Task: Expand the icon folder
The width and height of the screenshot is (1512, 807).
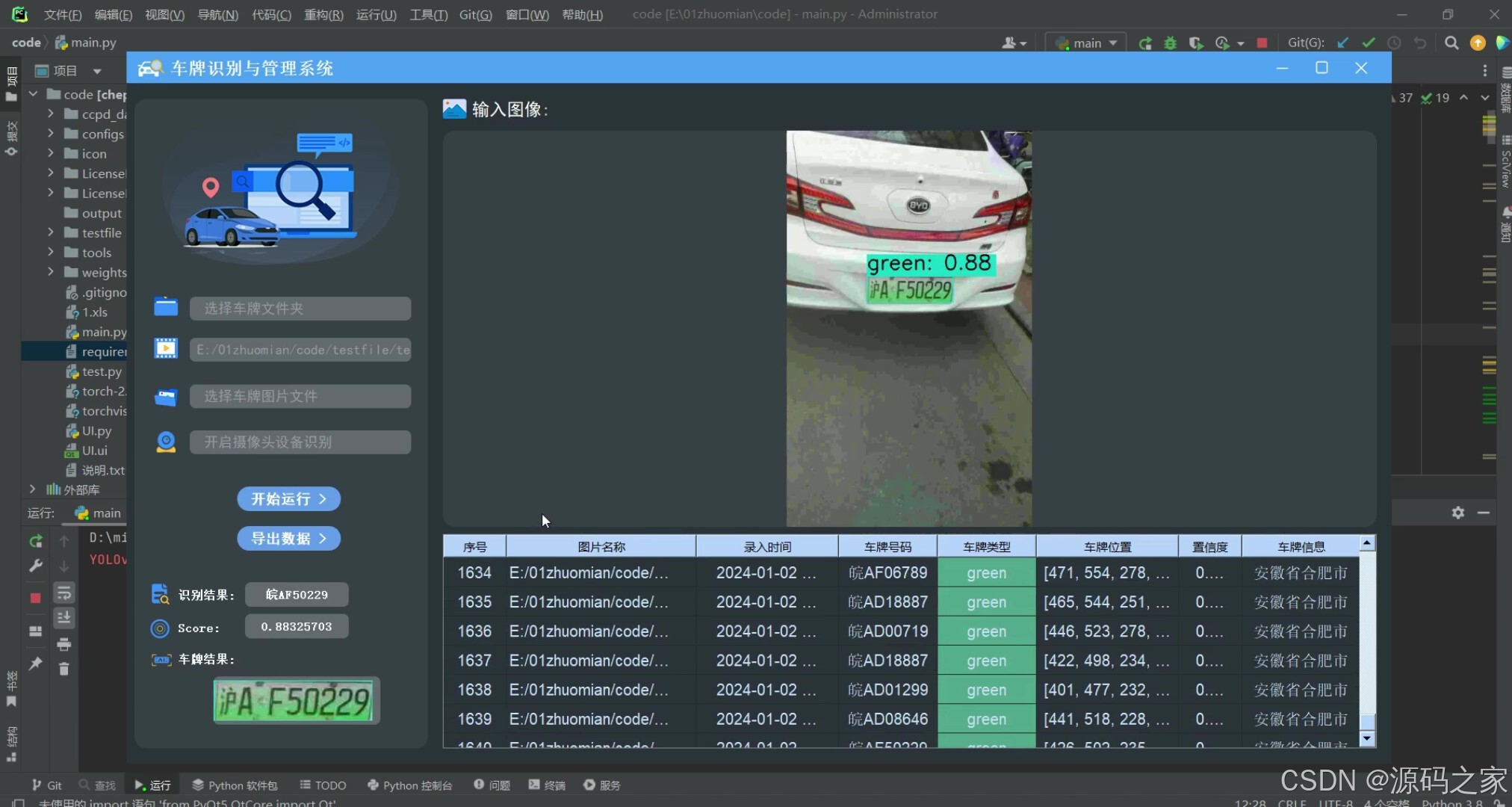Action: click(x=50, y=153)
